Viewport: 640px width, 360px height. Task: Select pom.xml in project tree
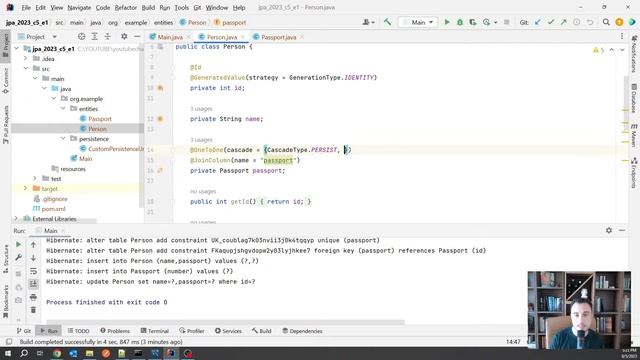pyautogui.click(x=53, y=209)
